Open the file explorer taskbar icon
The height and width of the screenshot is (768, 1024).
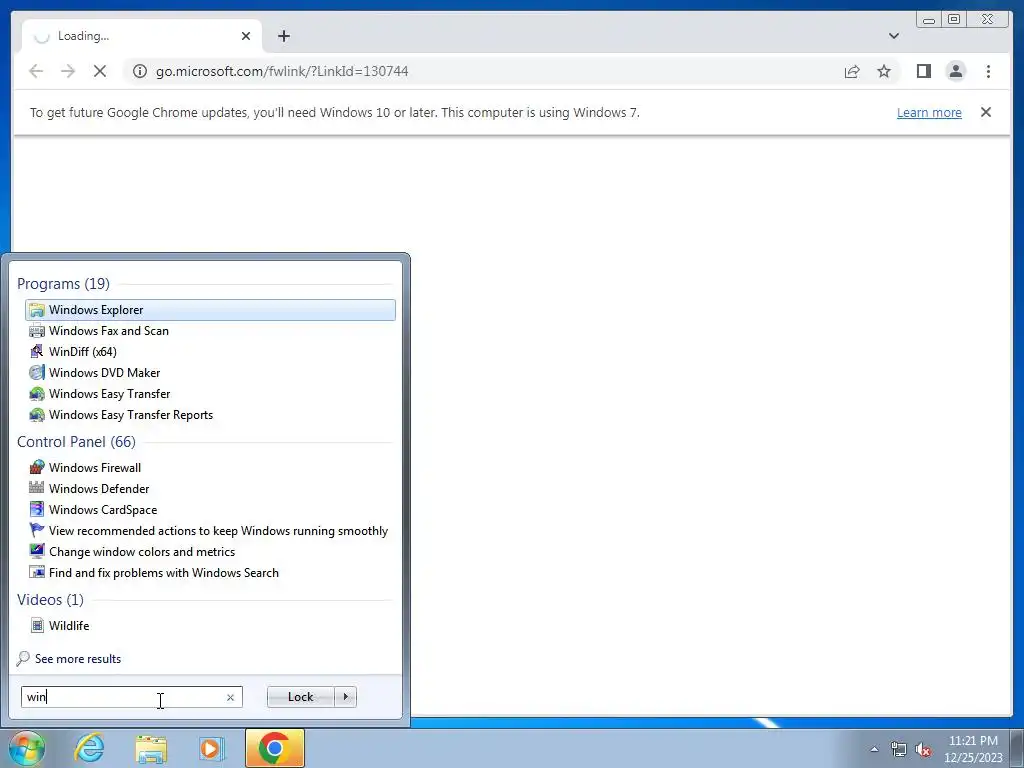click(x=151, y=748)
